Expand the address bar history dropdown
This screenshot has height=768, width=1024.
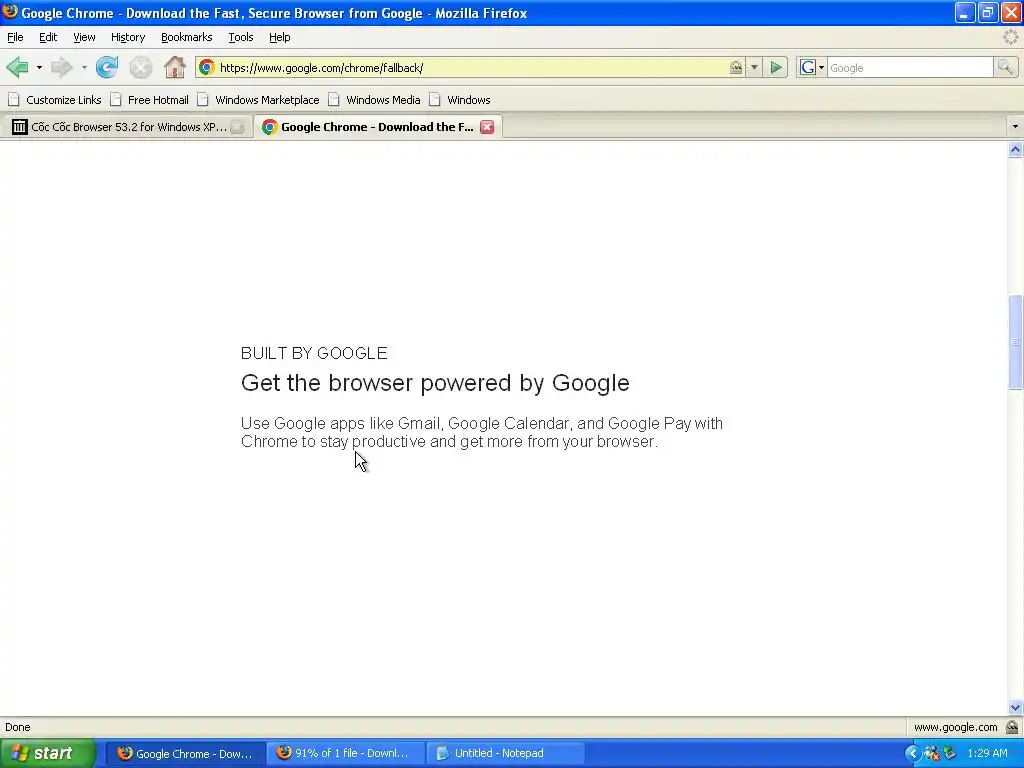(x=754, y=67)
